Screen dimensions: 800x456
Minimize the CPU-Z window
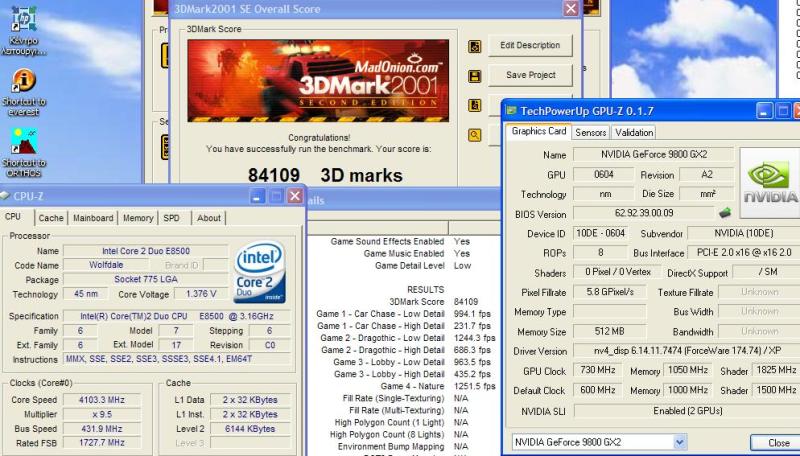pos(257,196)
